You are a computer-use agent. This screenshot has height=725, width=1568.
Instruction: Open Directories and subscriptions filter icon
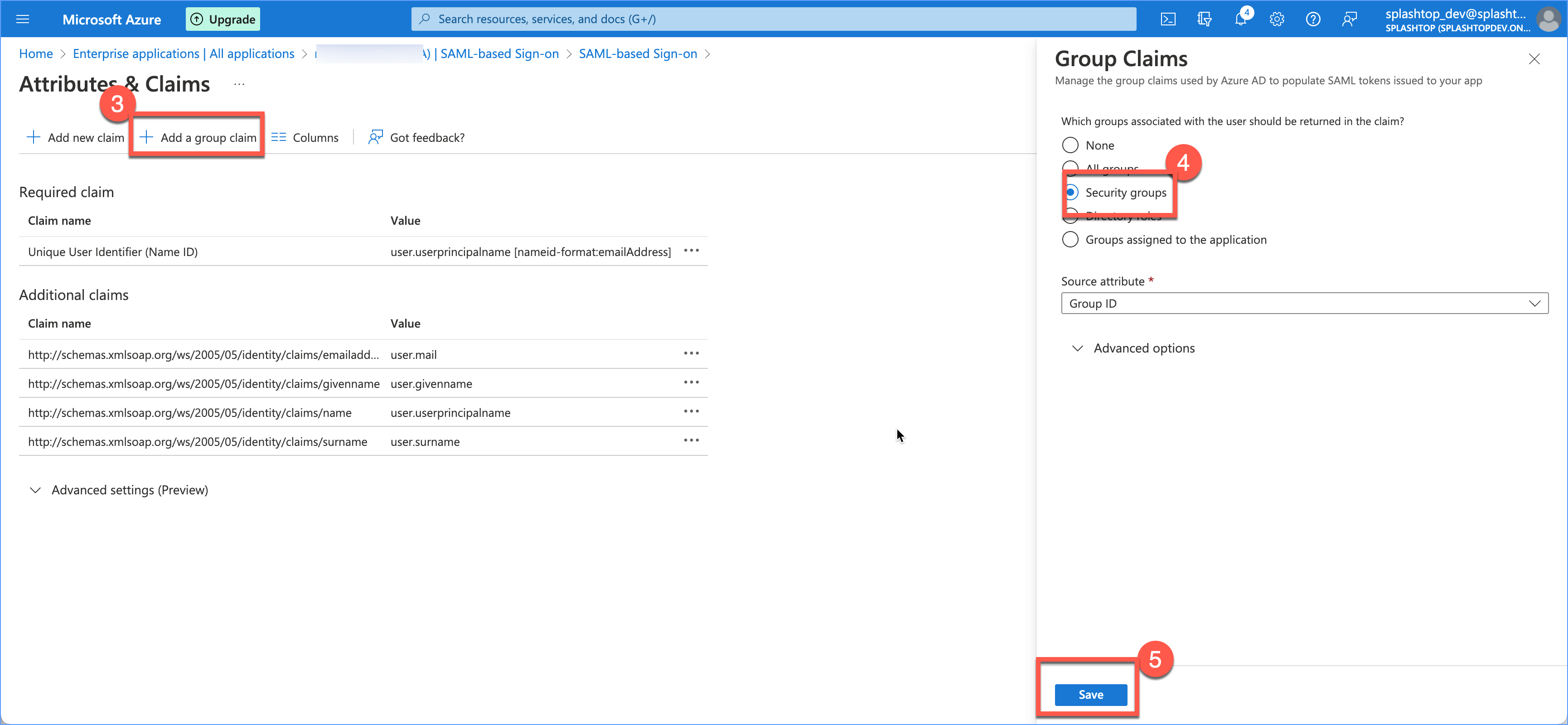tap(1203, 19)
